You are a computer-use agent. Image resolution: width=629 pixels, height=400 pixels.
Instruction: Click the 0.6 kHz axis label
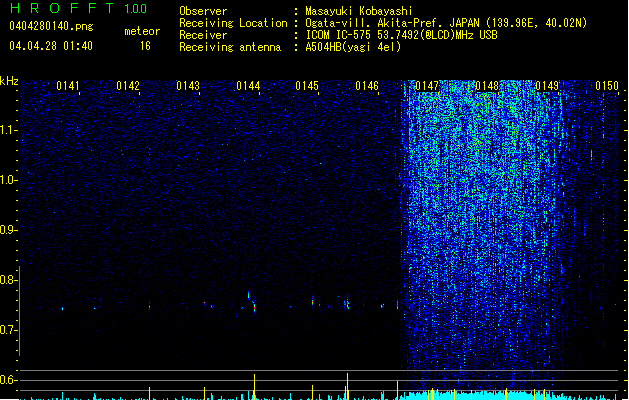8,380
